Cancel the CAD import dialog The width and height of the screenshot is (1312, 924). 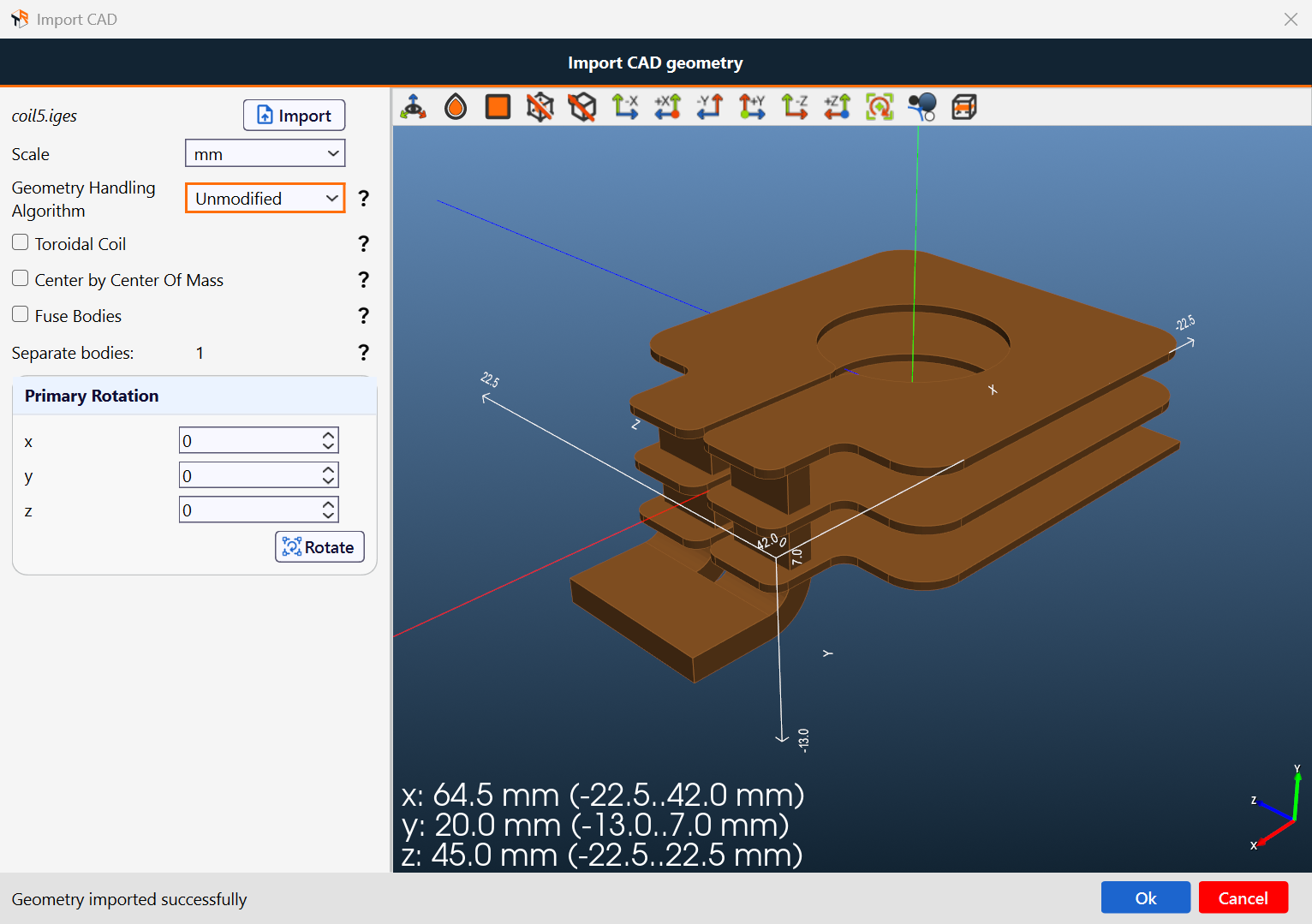pyautogui.click(x=1243, y=897)
